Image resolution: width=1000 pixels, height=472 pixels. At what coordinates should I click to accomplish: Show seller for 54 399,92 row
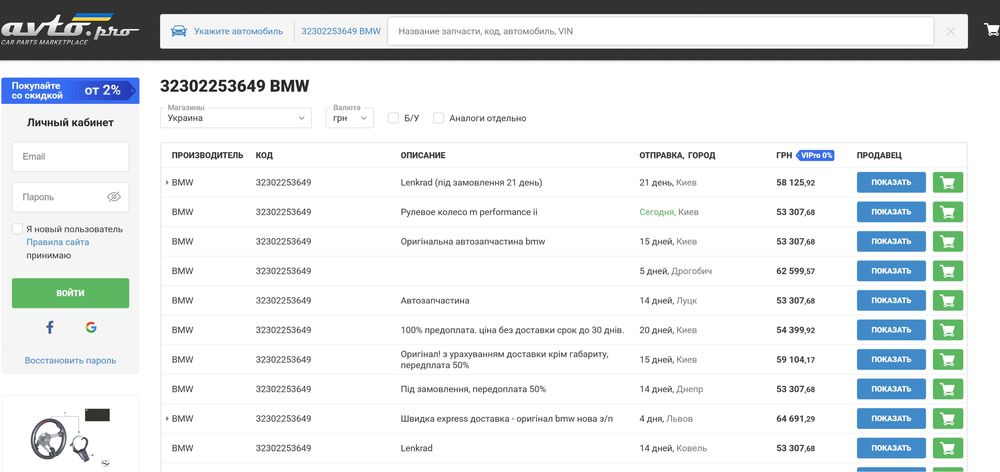click(x=891, y=330)
